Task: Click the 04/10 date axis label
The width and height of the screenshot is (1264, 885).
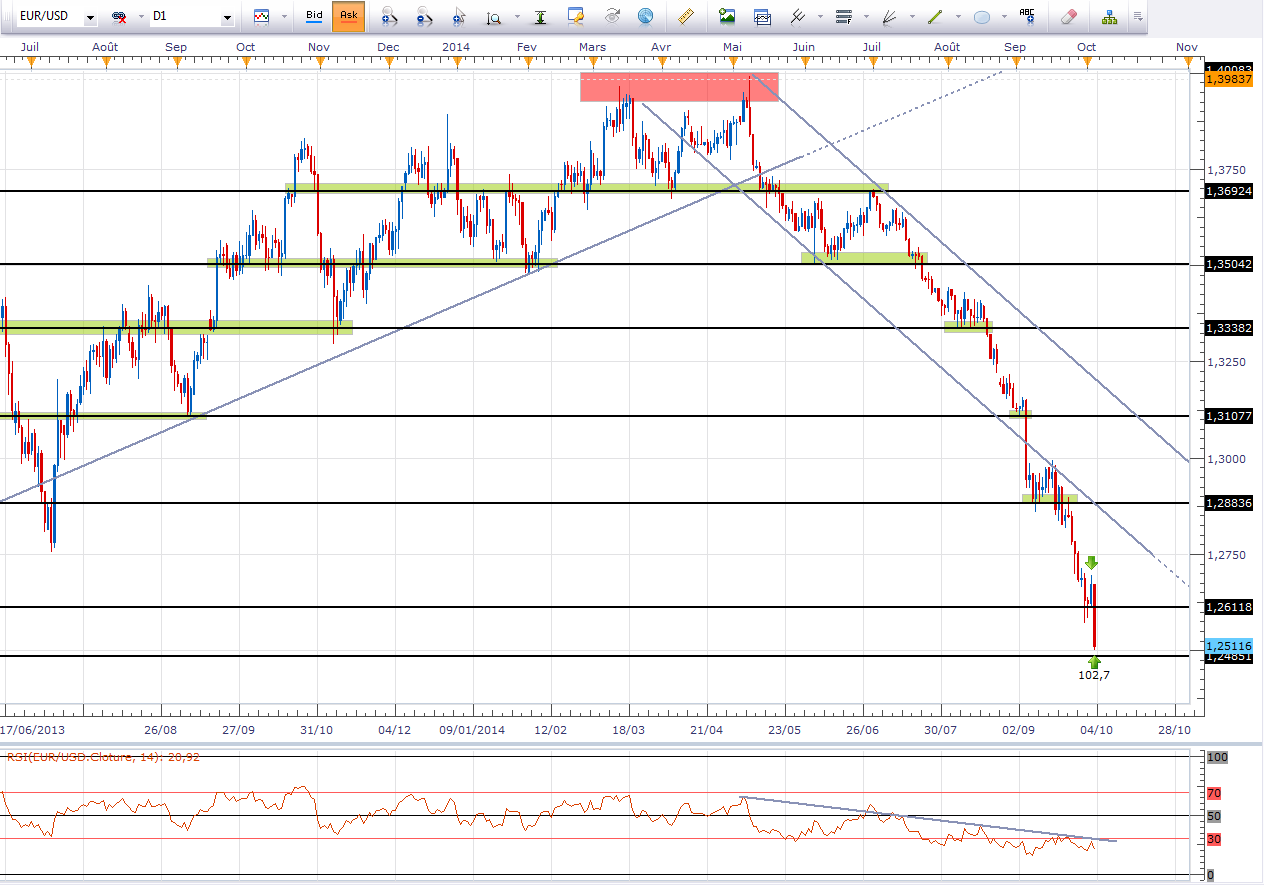Action: 1097,729
